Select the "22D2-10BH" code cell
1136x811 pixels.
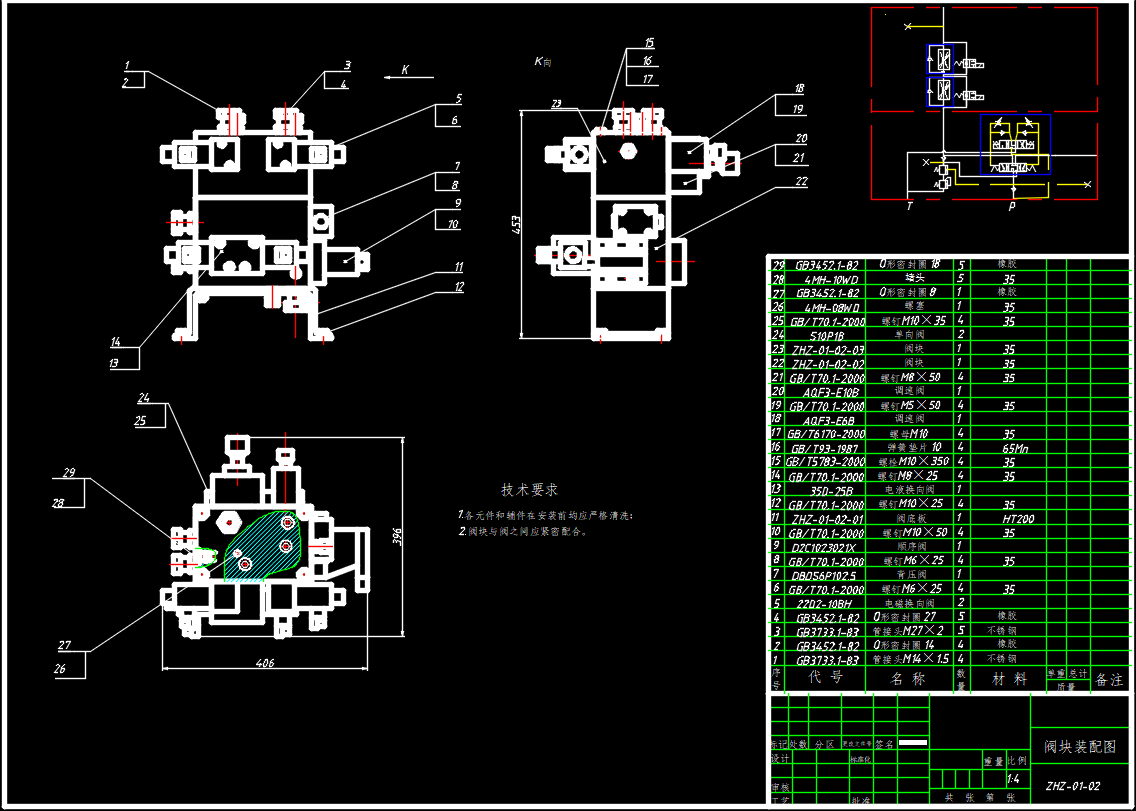(x=826, y=604)
